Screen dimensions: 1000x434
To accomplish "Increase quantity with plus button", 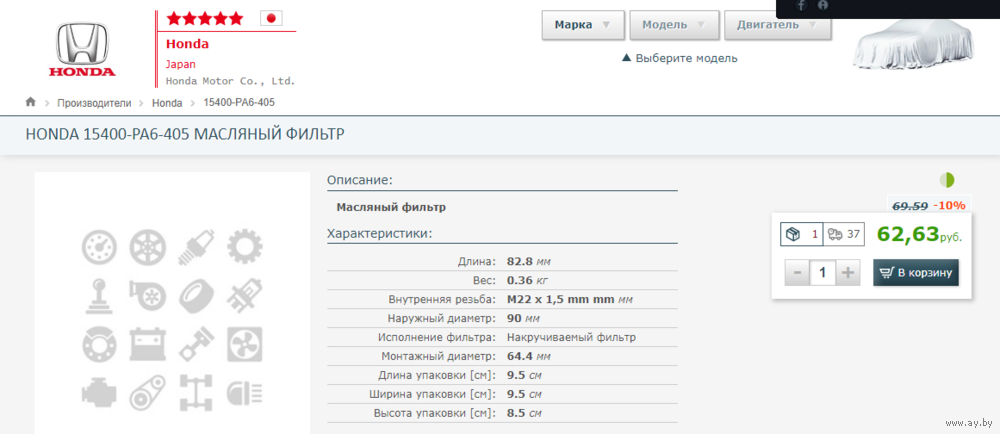I will 848,273.
